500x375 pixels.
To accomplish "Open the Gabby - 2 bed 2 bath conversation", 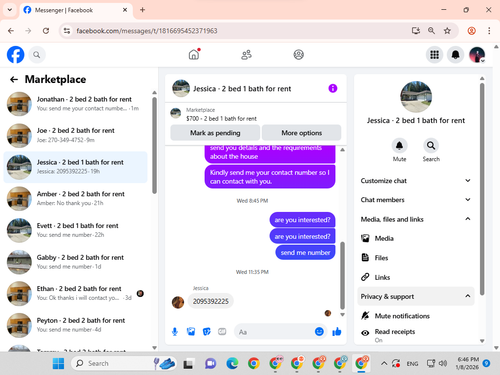I will tap(76, 262).
